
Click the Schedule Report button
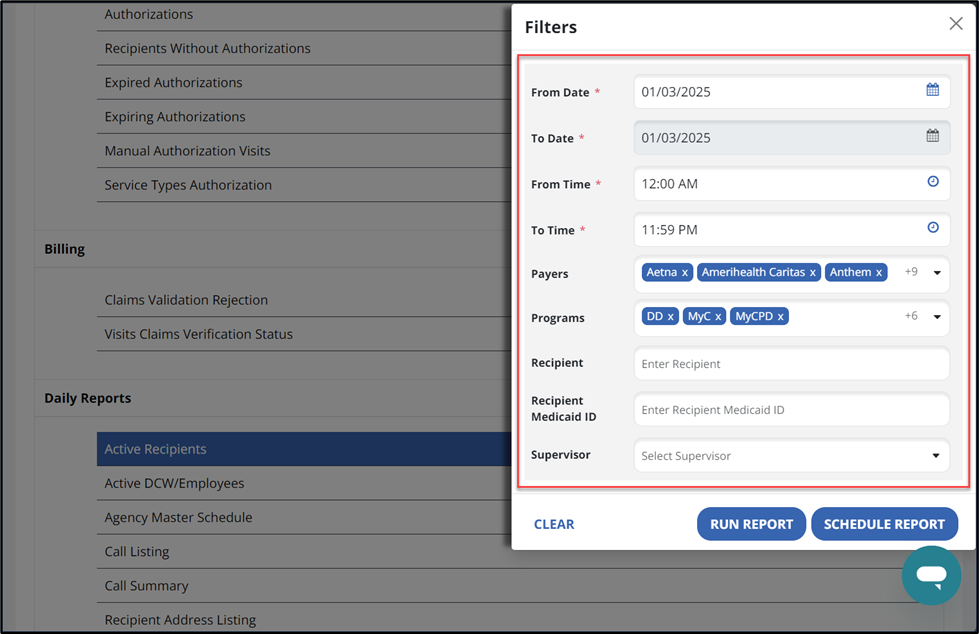click(884, 524)
